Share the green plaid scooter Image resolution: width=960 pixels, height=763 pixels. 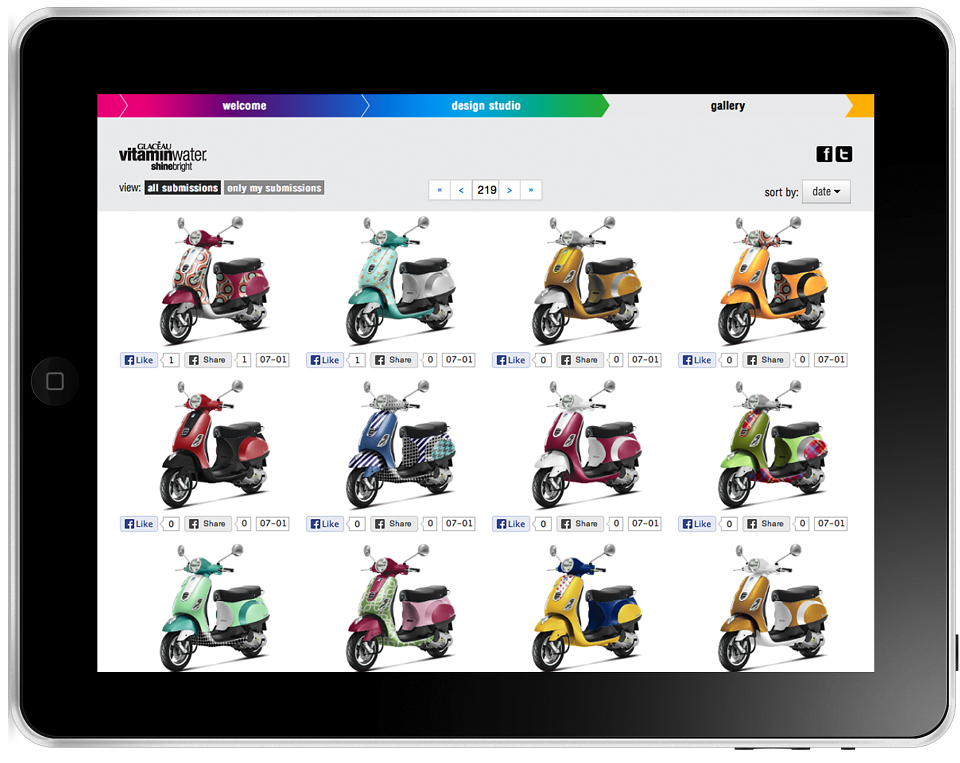766,524
